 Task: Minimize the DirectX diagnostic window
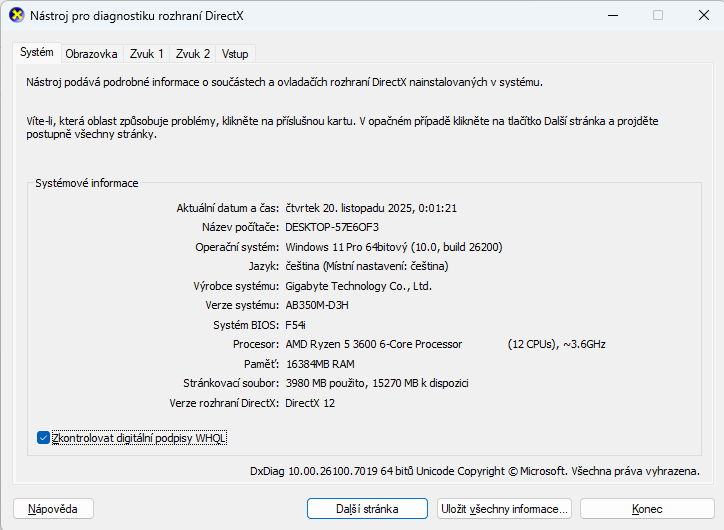pos(612,15)
